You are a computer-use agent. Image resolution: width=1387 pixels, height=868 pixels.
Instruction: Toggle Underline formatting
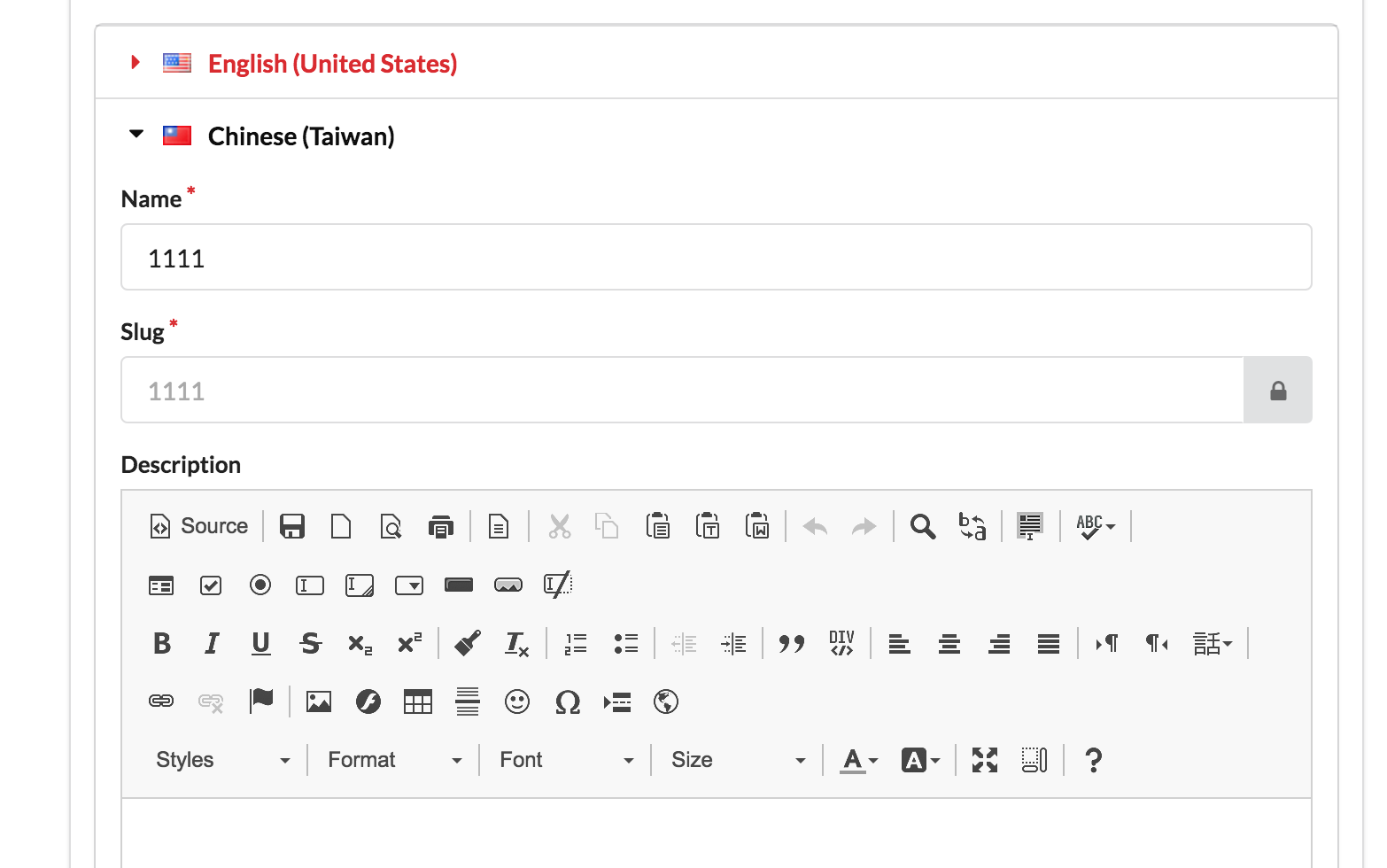pos(260,643)
